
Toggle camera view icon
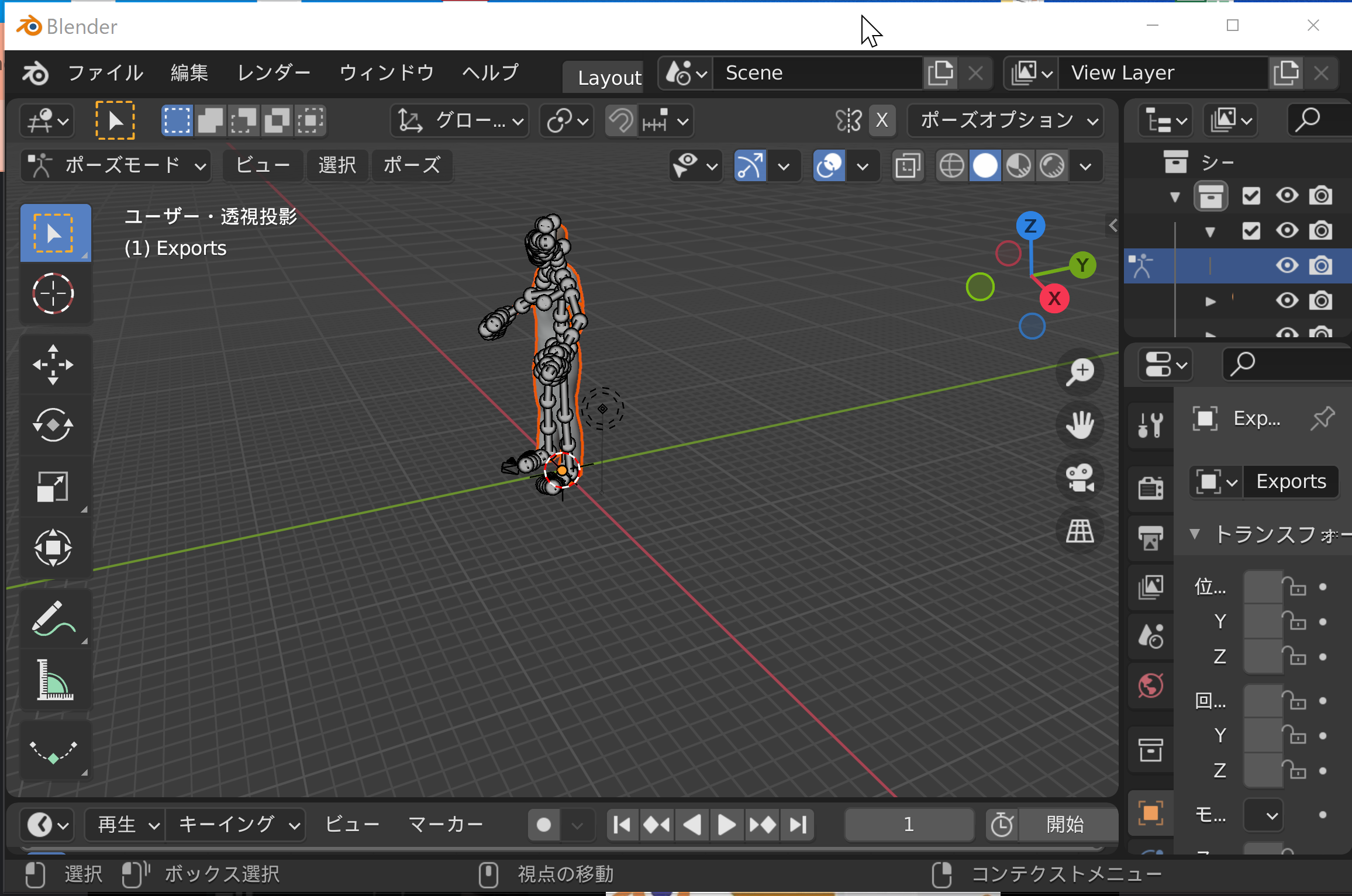click(x=1079, y=478)
